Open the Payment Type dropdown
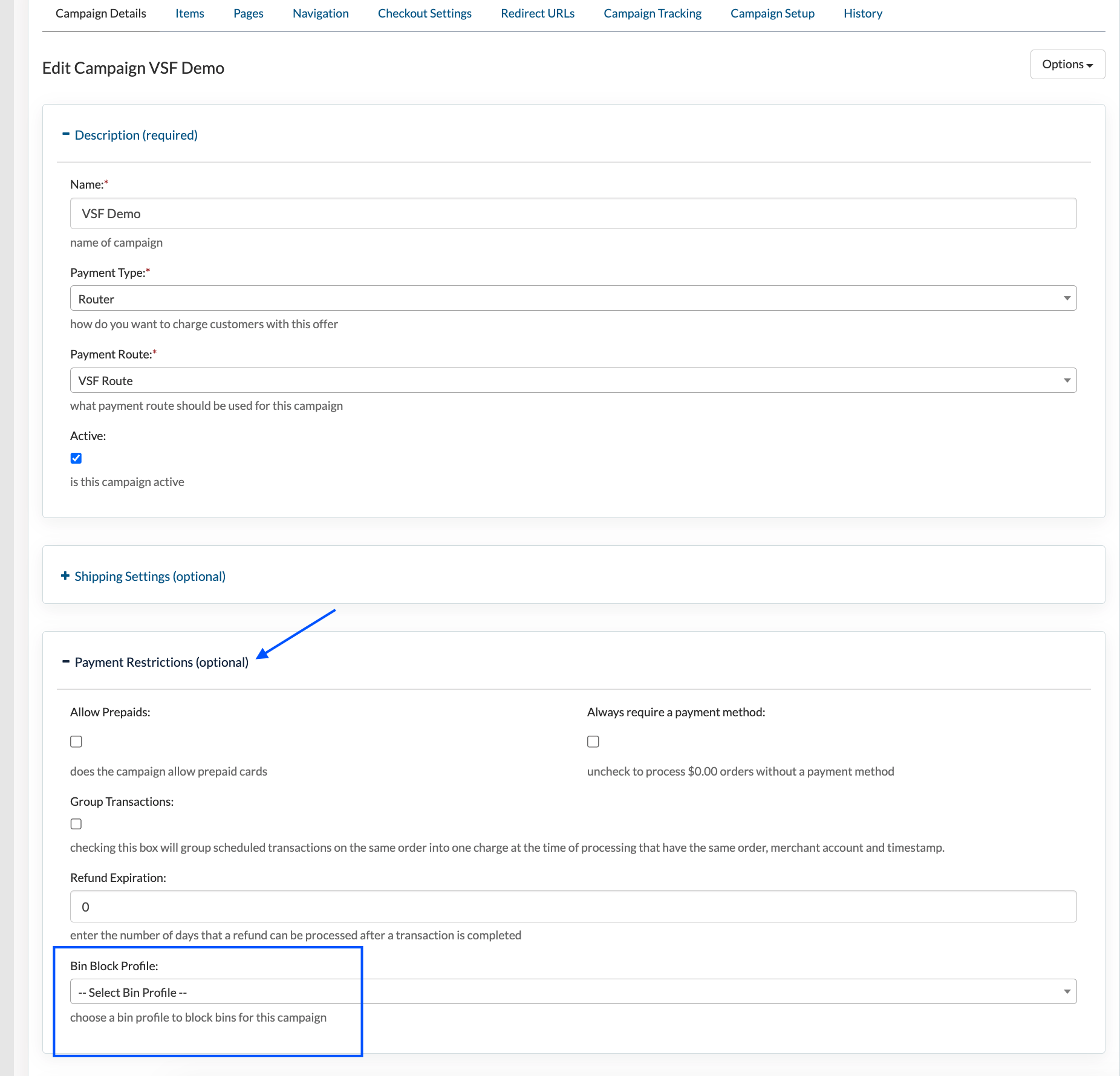The width and height of the screenshot is (1120, 1076). click(x=573, y=299)
